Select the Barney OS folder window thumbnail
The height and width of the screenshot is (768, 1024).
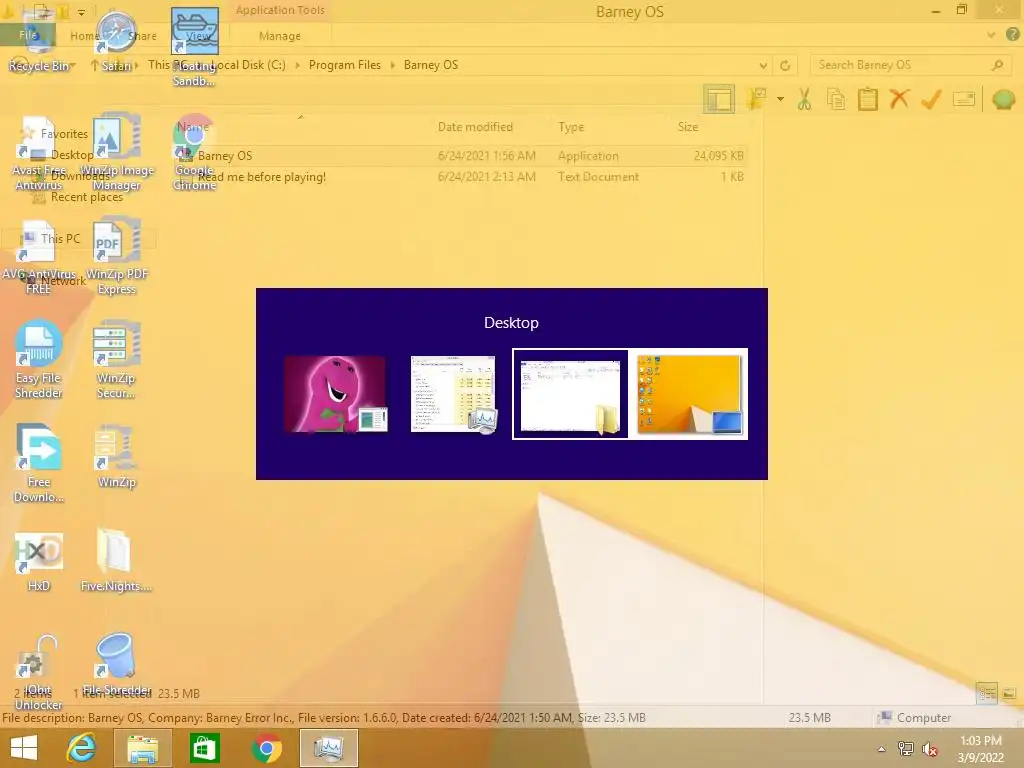click(570, 394)
